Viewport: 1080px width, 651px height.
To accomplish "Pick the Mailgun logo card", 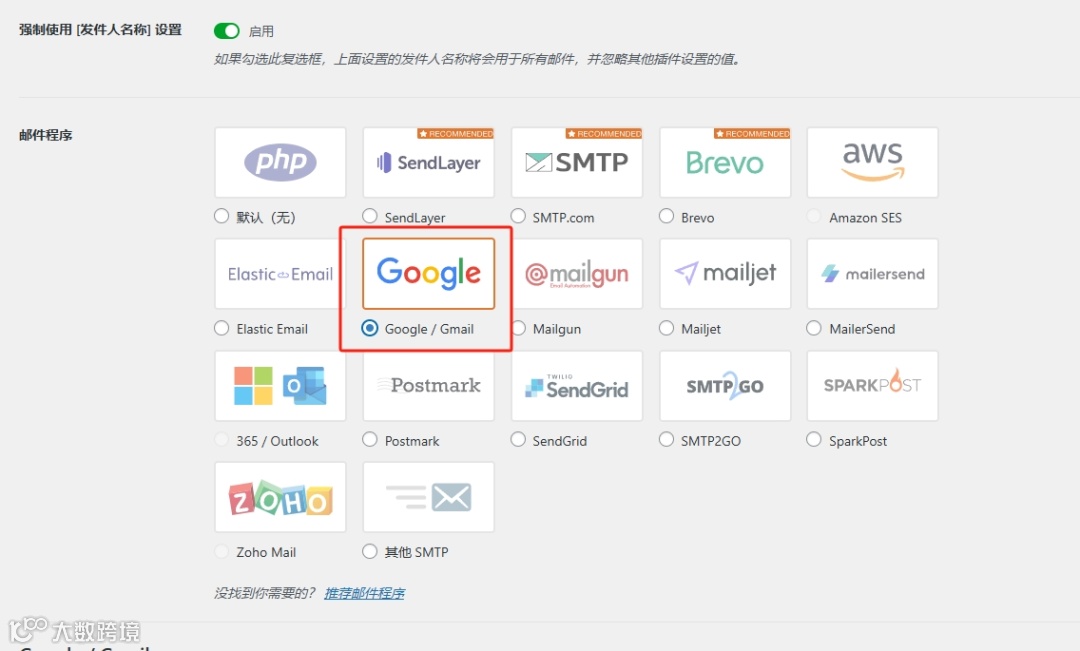I will click(577, 274).
